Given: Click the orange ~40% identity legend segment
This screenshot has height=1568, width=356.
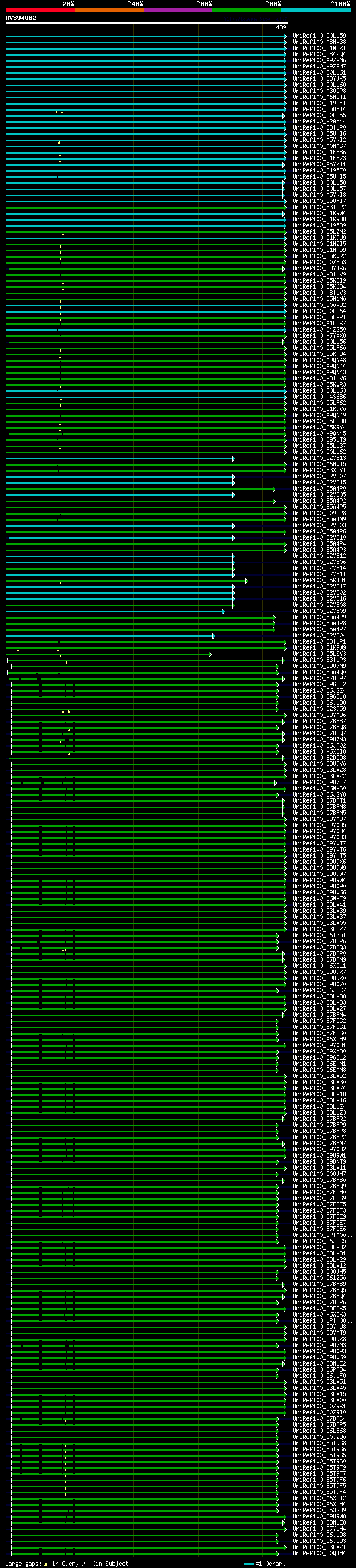Looking at the screenshot, I should [109, 10].
